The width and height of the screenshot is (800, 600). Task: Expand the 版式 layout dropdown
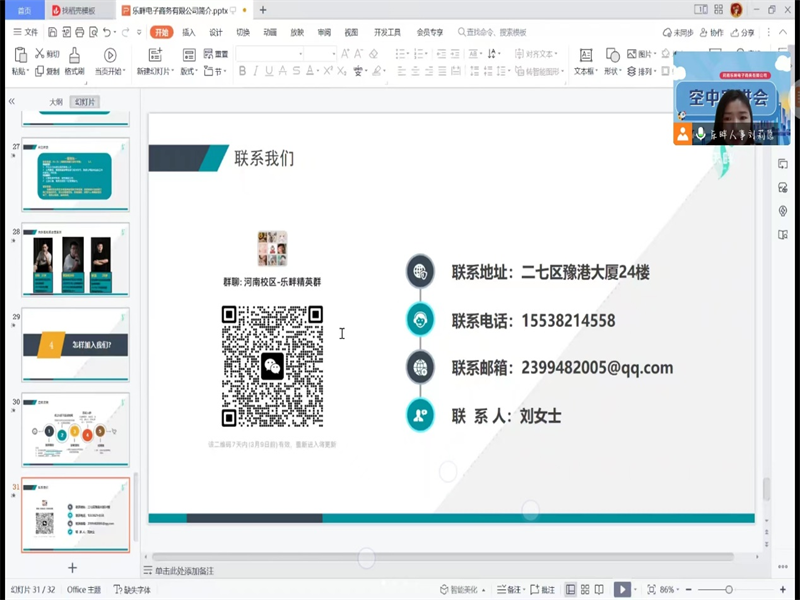pos(188,71)
